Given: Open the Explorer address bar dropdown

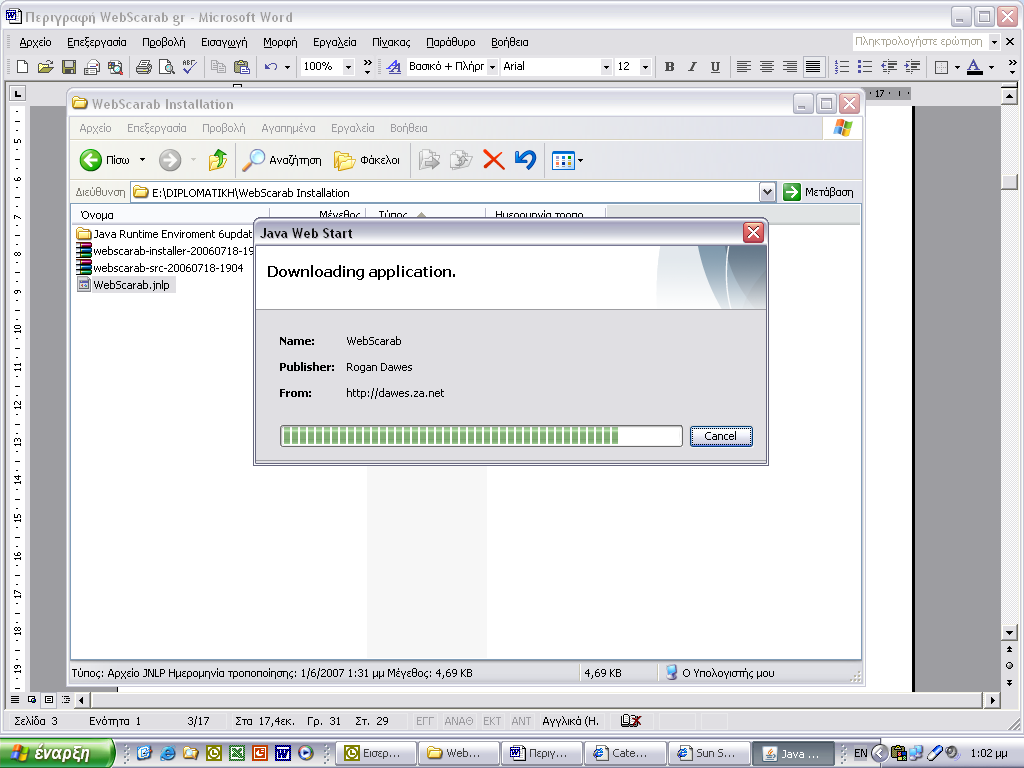Looking at the screenshot, I should point(767,193).
